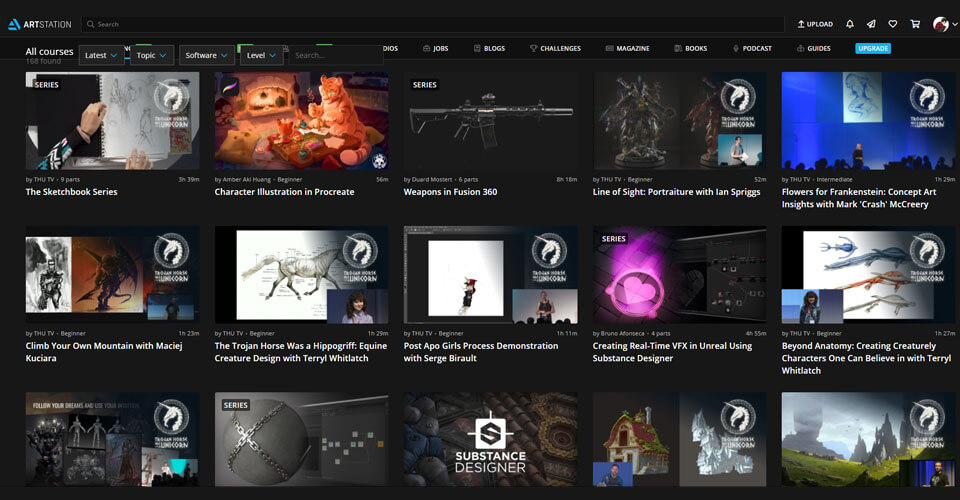
Task: Open cottage house model course thumbnail
Action: click(x=680, y=439)
